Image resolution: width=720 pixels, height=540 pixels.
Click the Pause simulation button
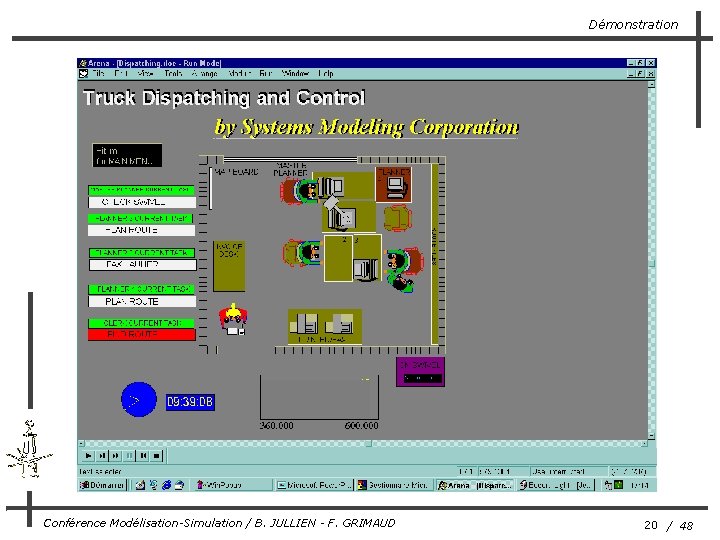coord(129,456)
